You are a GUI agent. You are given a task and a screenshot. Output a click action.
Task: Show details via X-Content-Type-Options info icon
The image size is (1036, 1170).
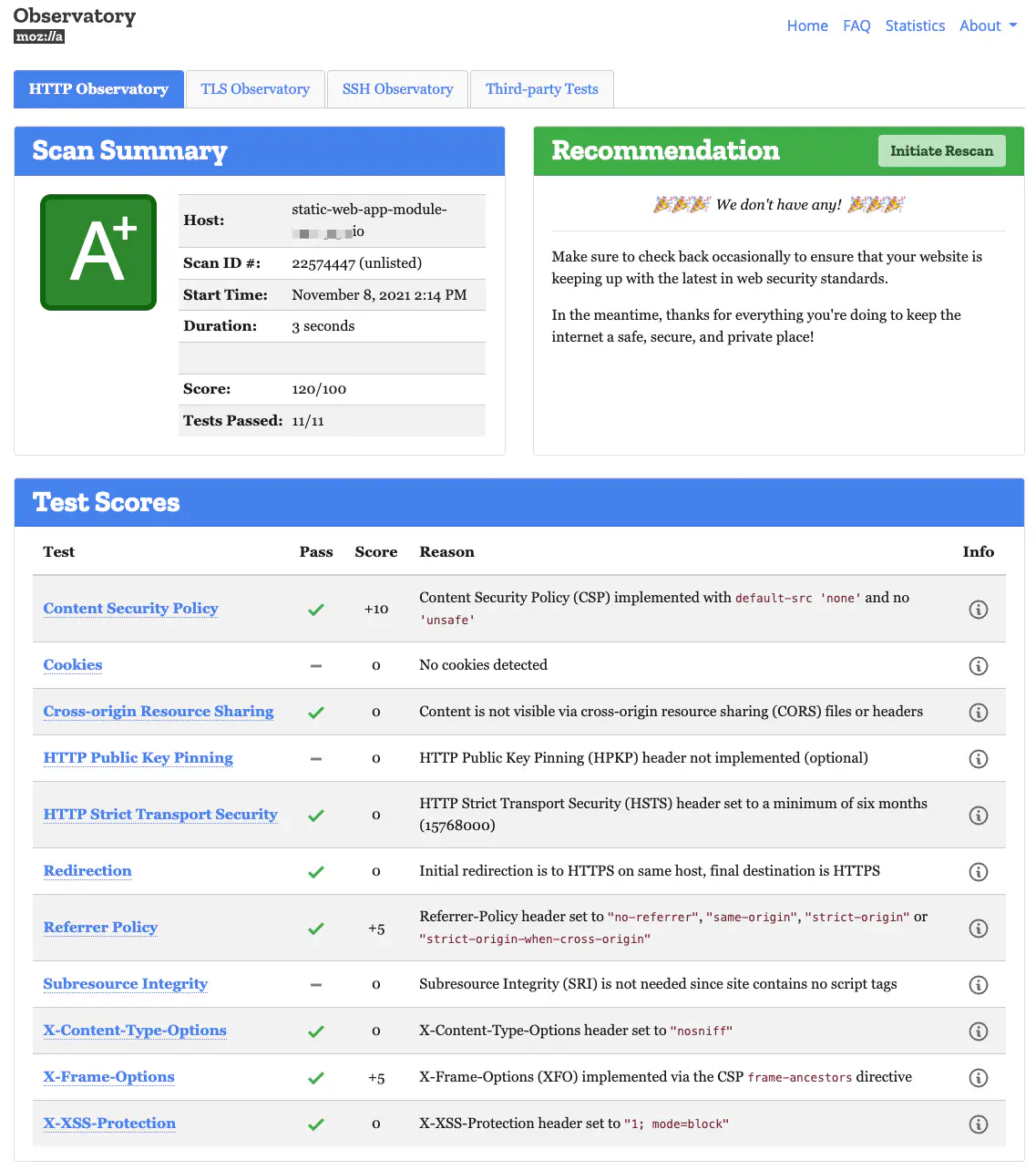tap(979, 1031)
